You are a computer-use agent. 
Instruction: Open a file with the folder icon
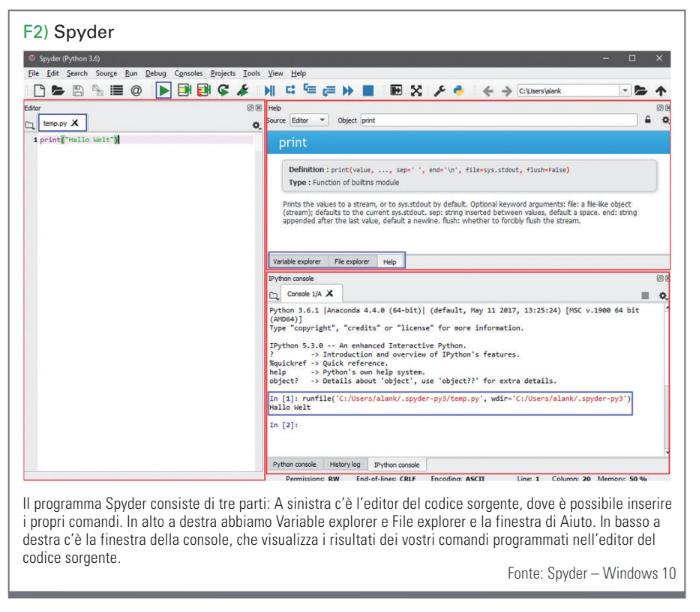click(x=58, y=91)
